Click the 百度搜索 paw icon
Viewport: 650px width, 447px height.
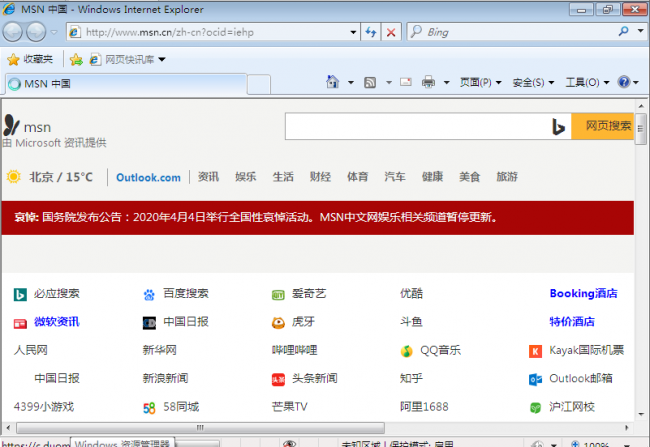pyautogui.click(x=149, y=295)
